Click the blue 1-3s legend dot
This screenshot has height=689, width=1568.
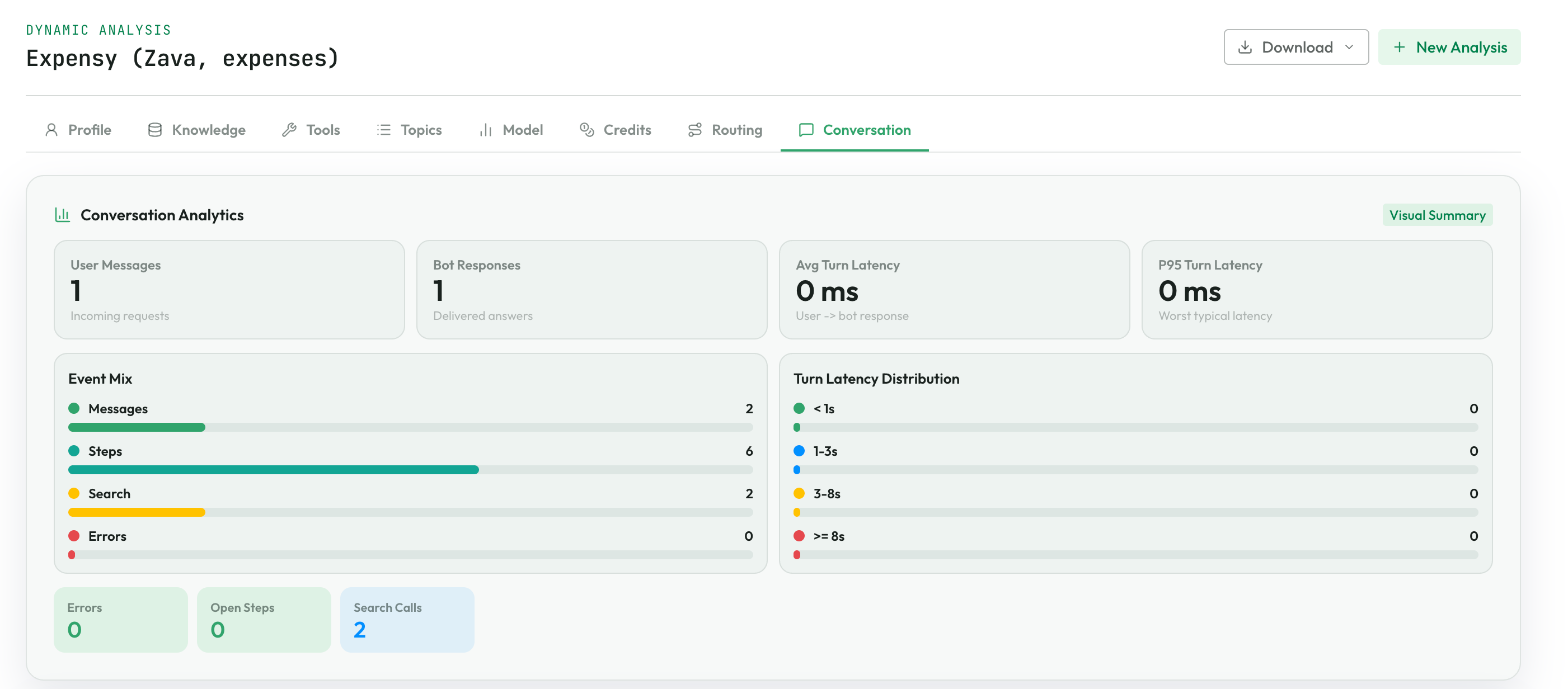pos(799,451)
